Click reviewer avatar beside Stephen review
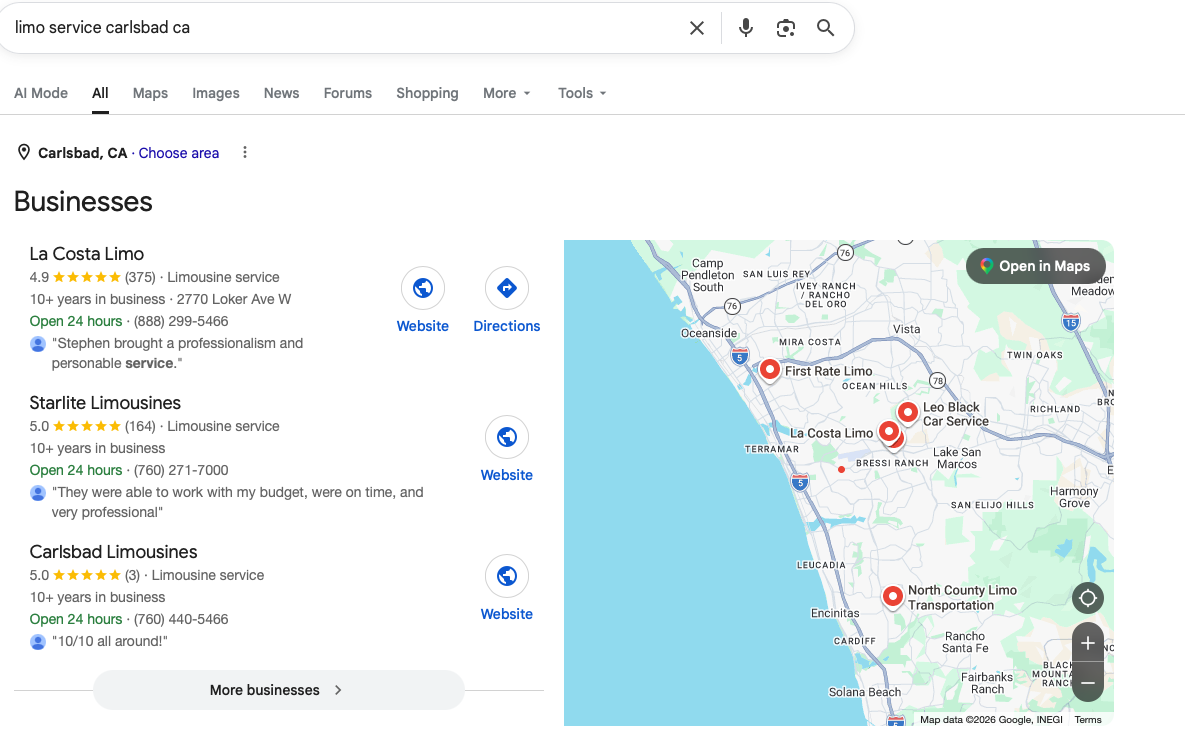The image size is (1185, 730). [x=38, y=344]
